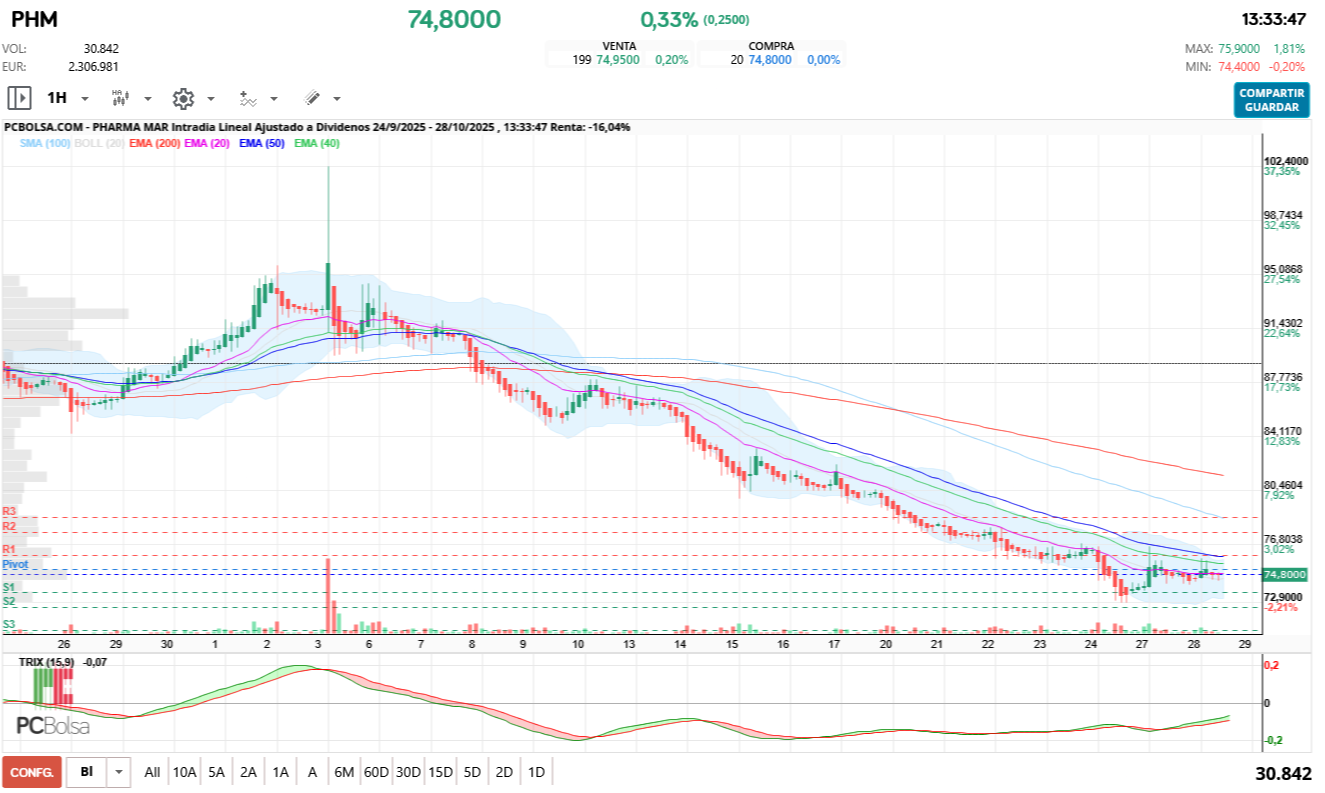This screenshot has height=793, width=1325.
Task: Open the dropdown next to BI button
Action: 120,772
